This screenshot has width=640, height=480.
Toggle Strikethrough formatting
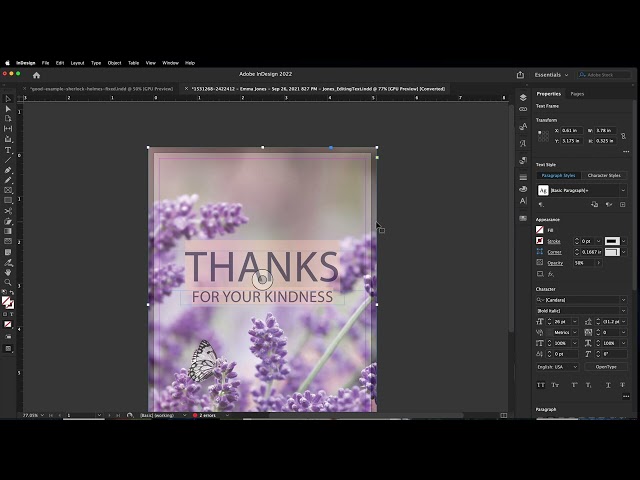(x=622, y=385)
